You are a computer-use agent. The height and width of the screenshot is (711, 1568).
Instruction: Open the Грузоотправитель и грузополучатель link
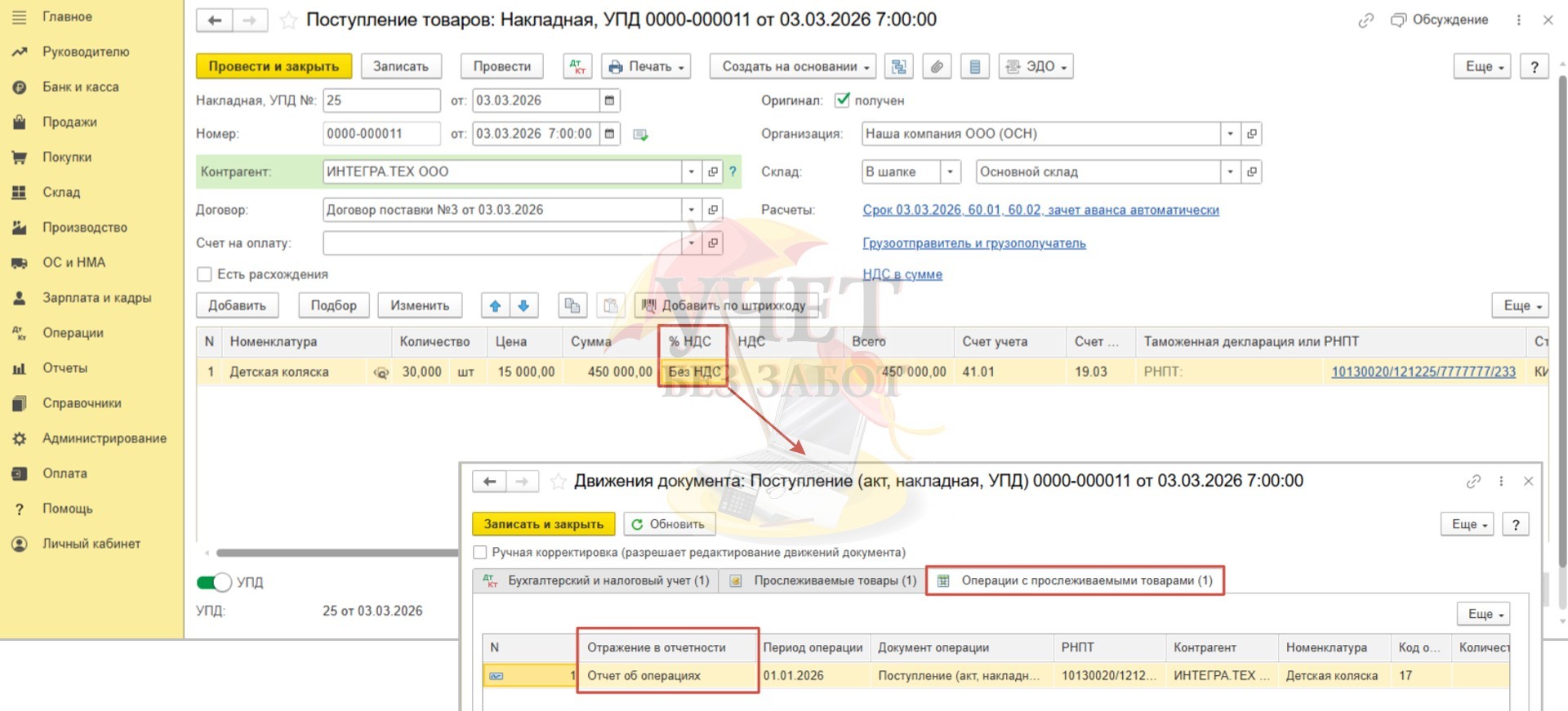click(x=973, y=243)
